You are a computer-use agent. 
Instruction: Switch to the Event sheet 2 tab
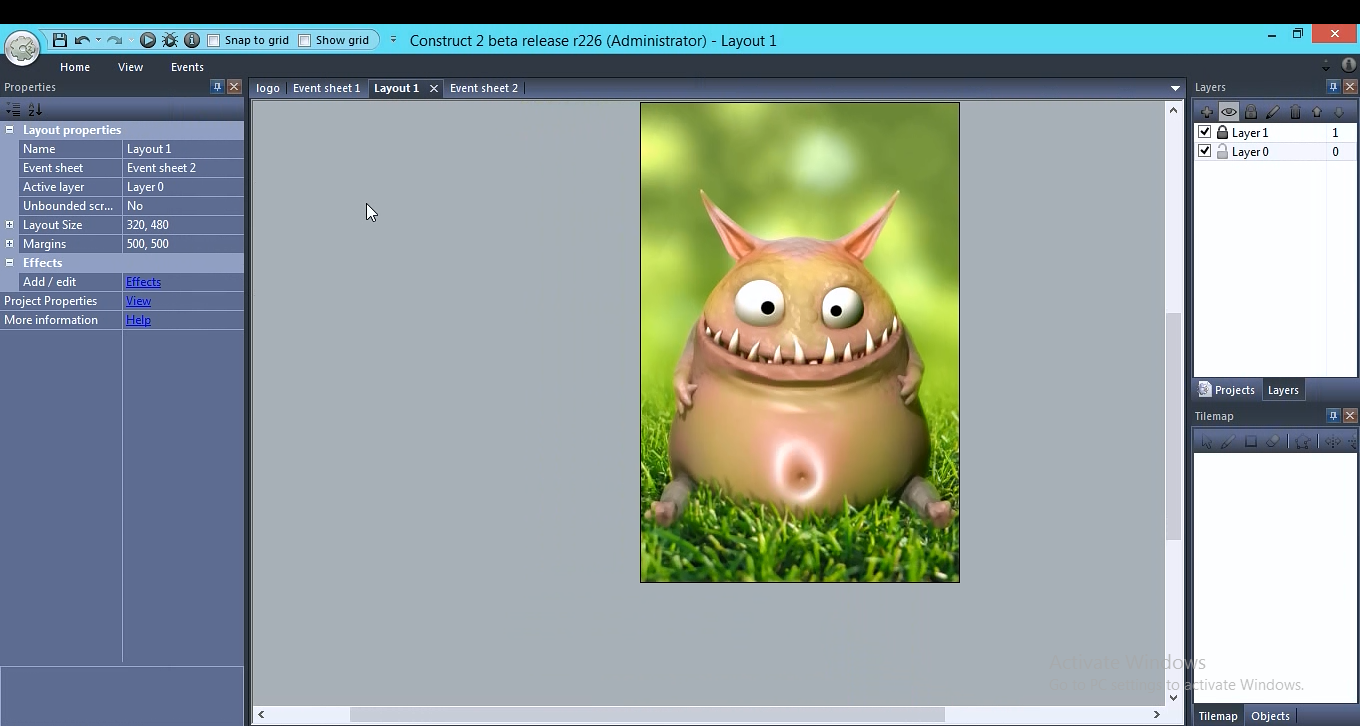tap(484, 88)
